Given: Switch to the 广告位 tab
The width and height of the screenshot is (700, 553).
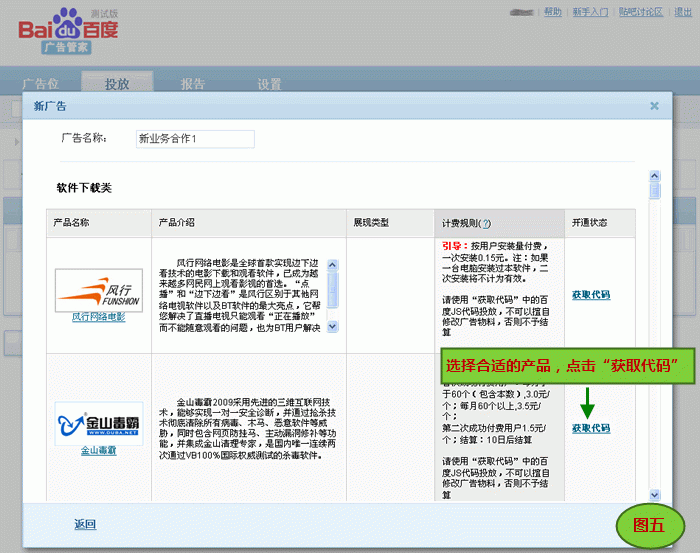Looking at the screenshot, I should pyautogui.click(x=41, y=83).
